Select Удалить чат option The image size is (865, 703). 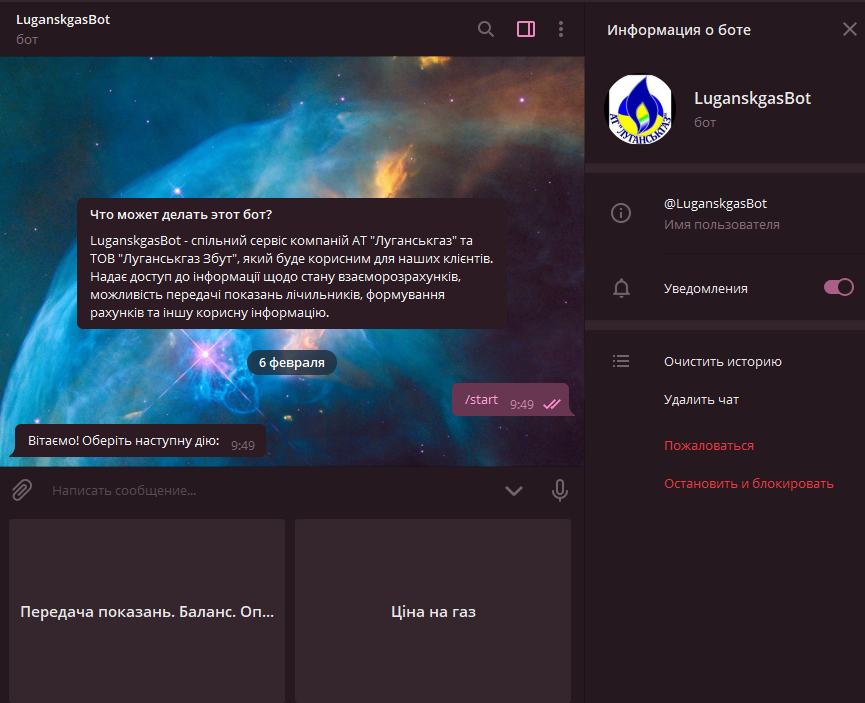pos(701,400)
